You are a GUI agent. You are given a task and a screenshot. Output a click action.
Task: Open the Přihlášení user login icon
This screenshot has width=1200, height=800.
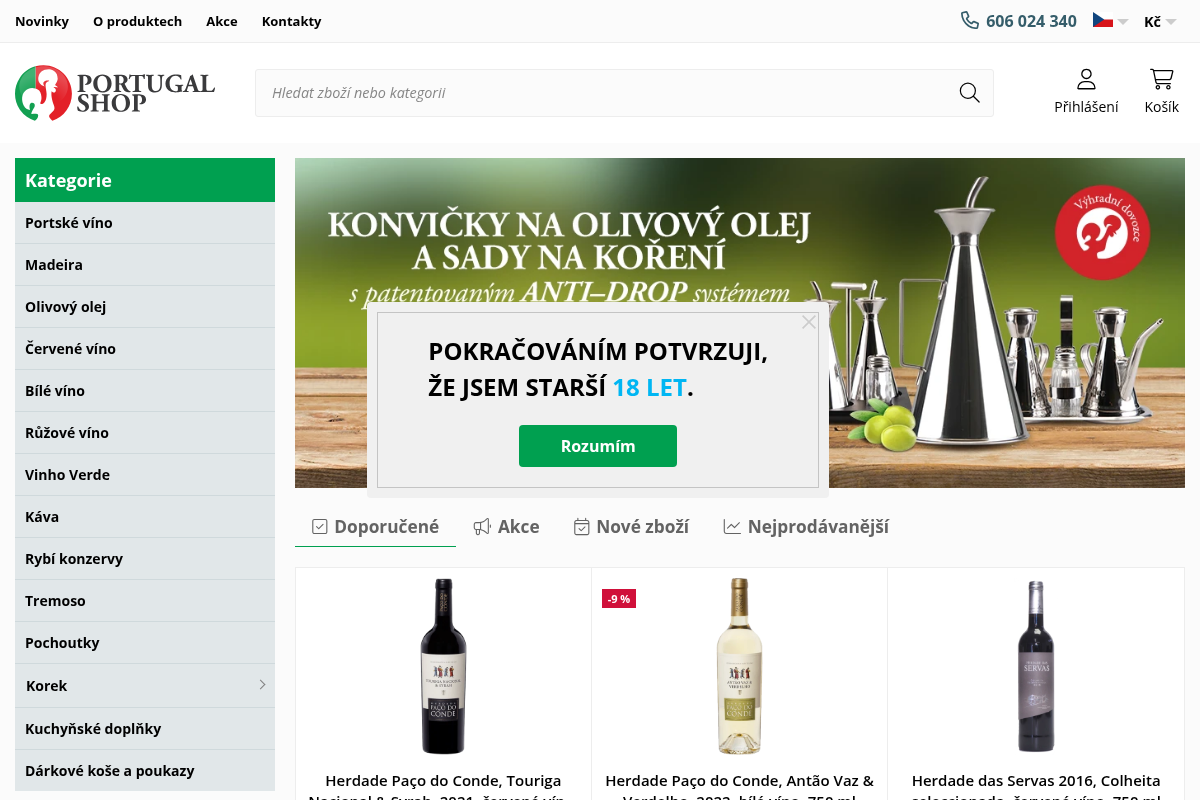(1086, 91)
